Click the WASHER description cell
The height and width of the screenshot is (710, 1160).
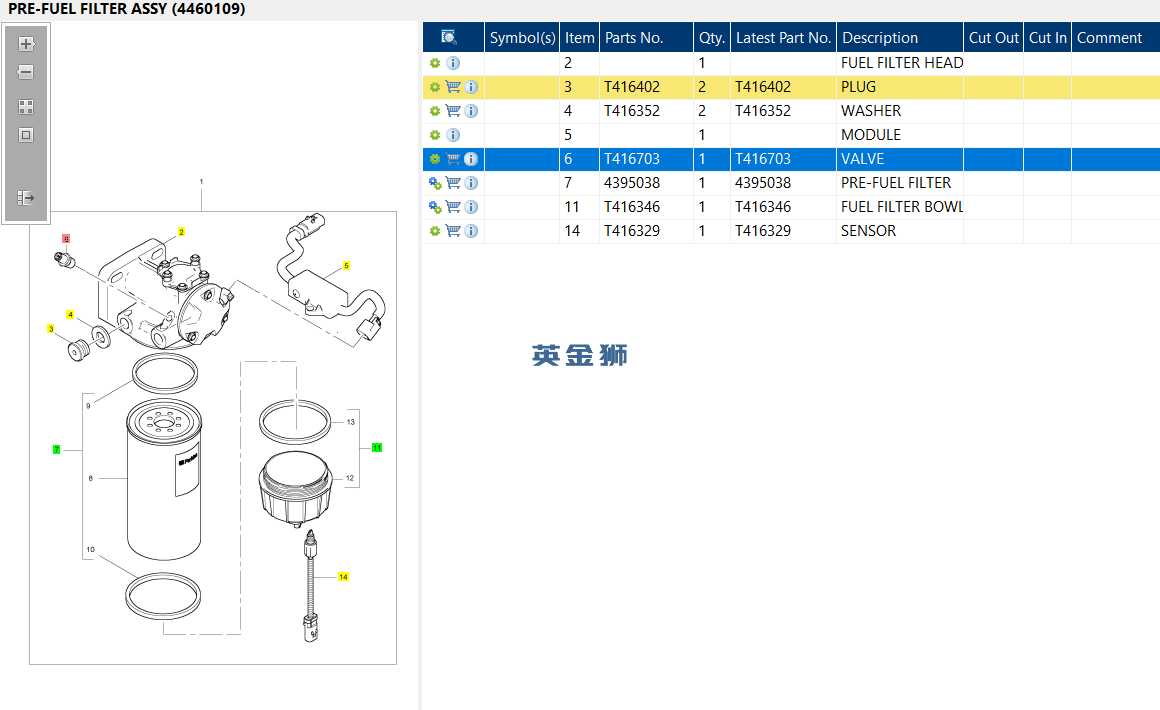click(900, 111)
